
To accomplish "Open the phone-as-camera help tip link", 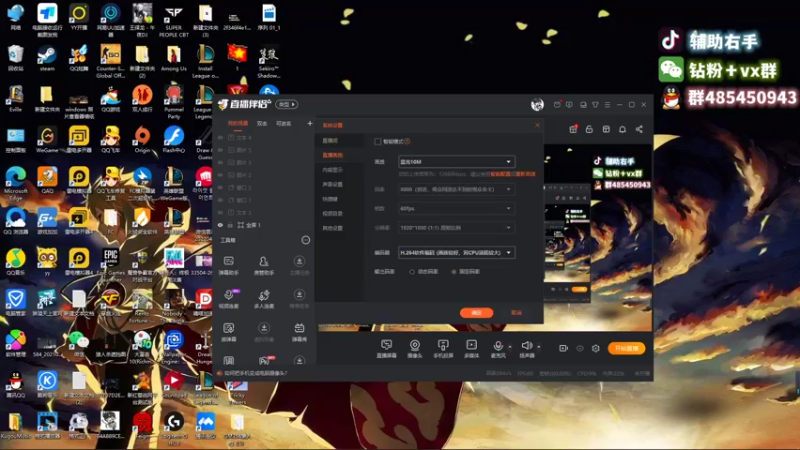I will [x=255, y=373].
